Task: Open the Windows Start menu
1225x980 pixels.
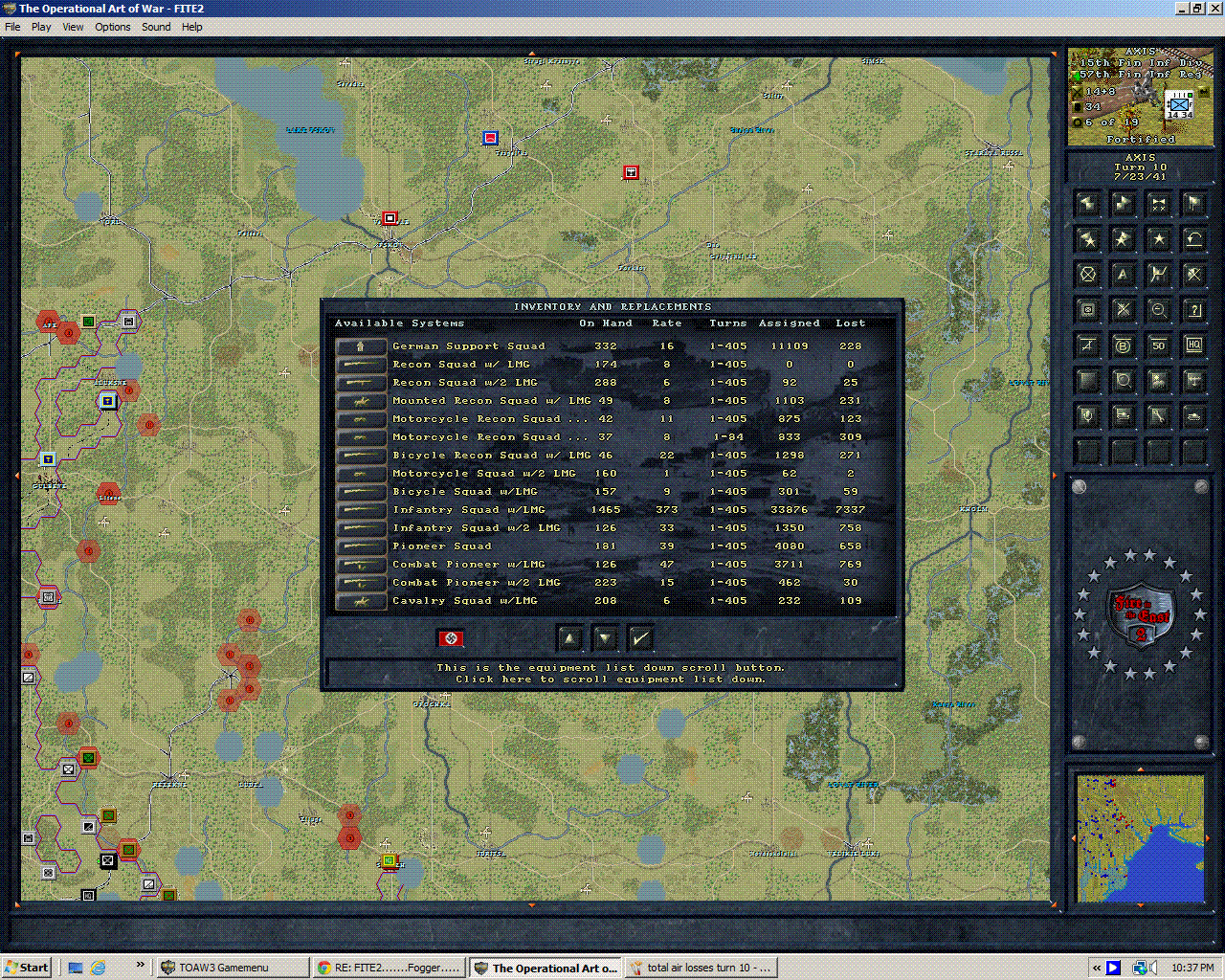Action: coord(26,968)
